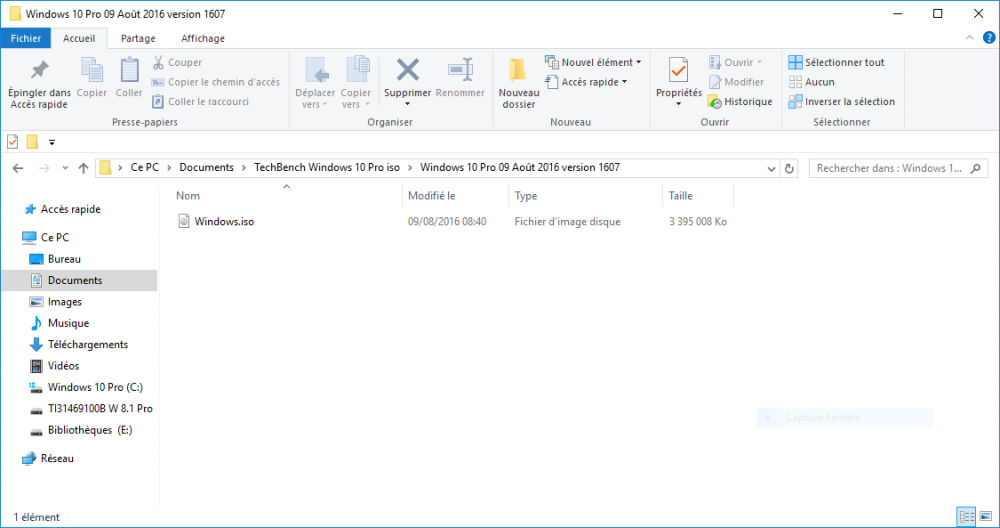
Task: Open the Fichier menu
Action: [x=26, y=38]
